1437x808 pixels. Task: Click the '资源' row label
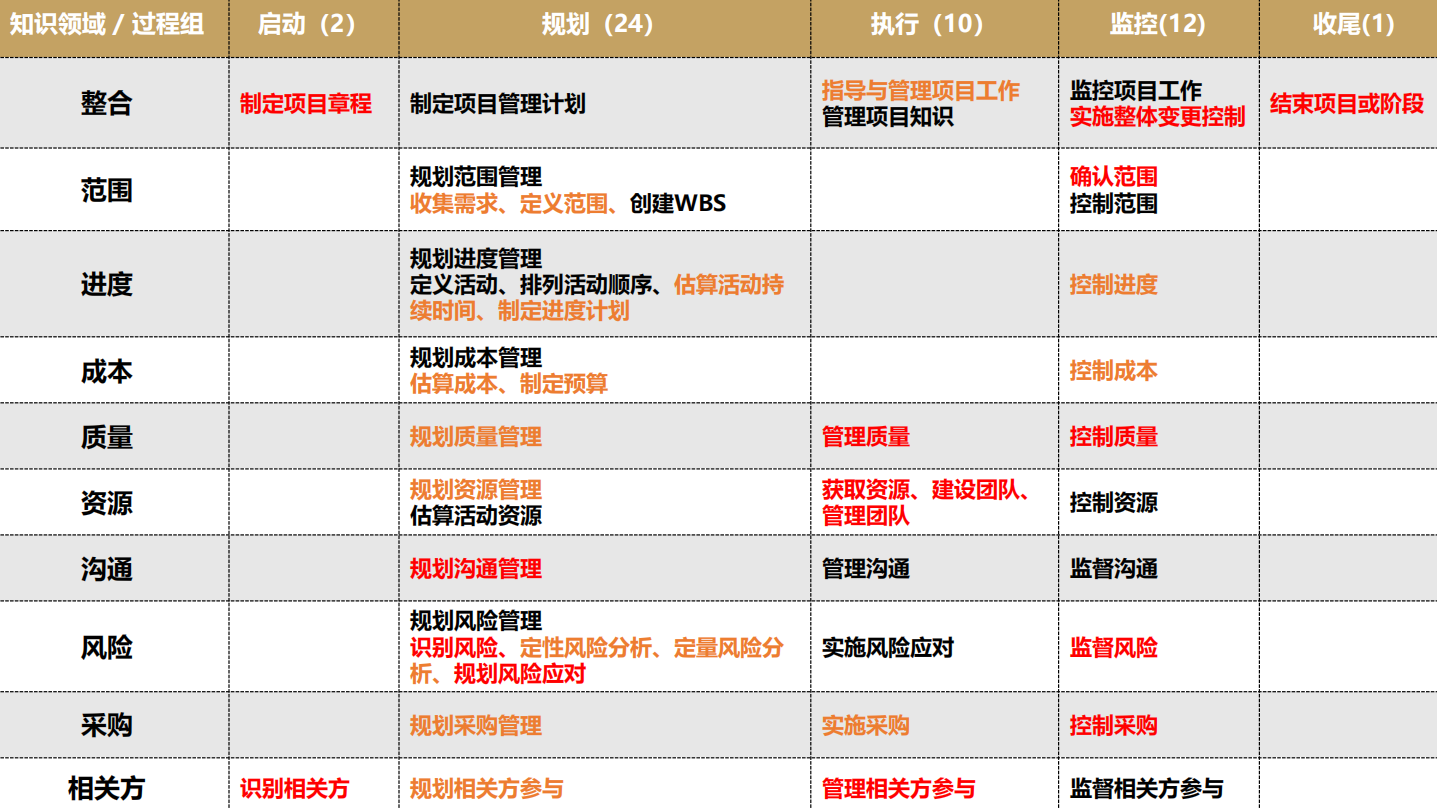[106, 503]
